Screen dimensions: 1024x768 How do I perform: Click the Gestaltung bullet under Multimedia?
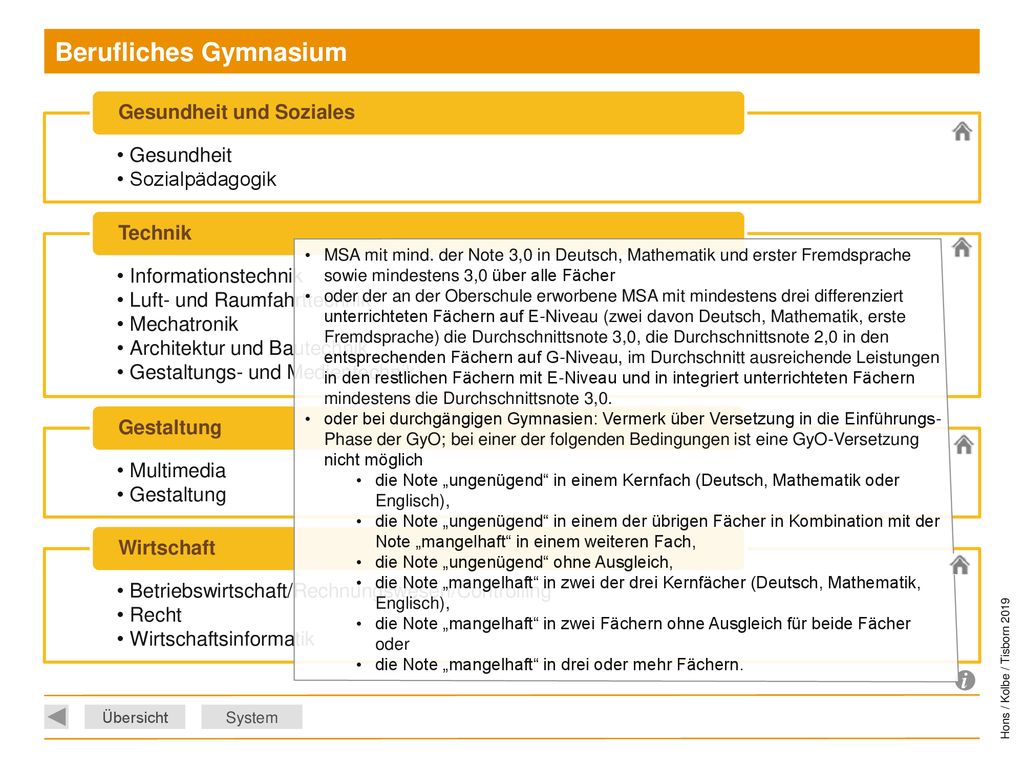172,495
